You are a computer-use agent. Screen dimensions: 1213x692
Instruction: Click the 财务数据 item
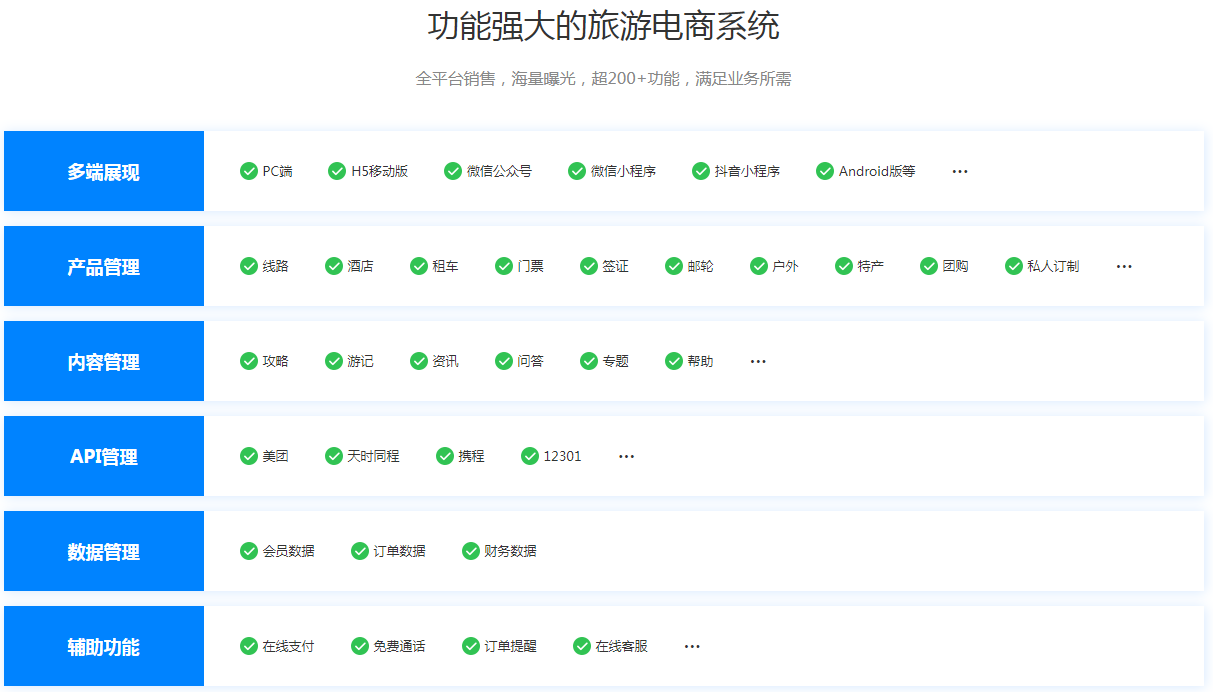coord(510,551)
